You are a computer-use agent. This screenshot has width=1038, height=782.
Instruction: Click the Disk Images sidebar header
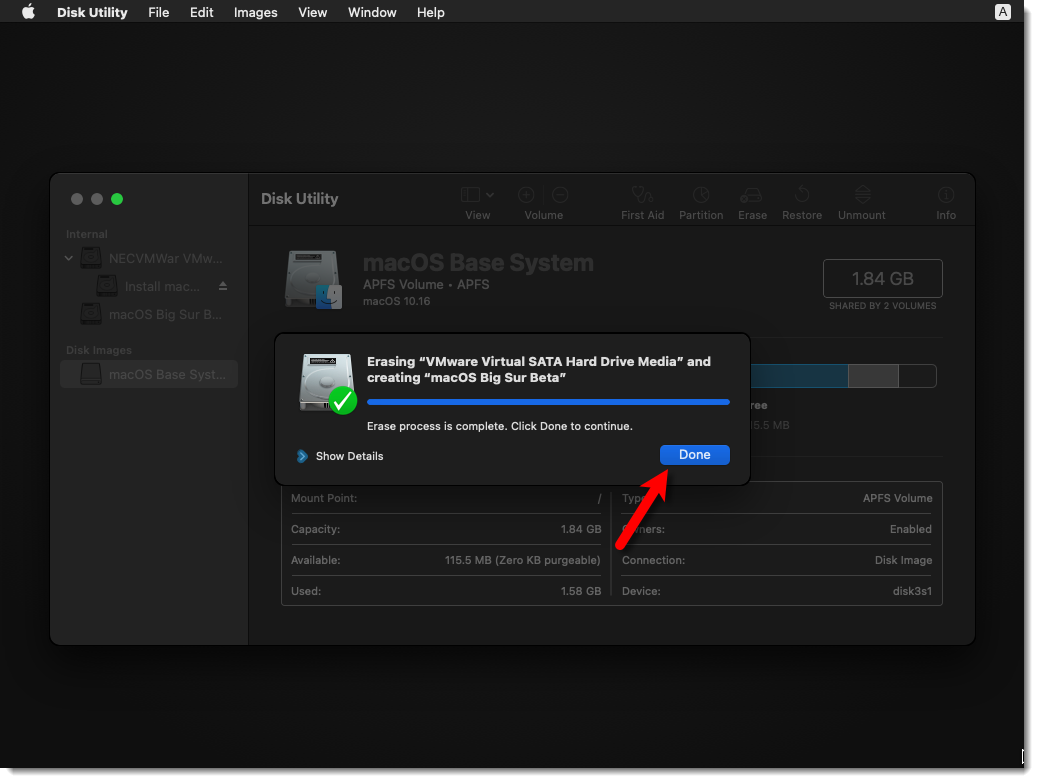pyautogui.click(x=99, y=350)
